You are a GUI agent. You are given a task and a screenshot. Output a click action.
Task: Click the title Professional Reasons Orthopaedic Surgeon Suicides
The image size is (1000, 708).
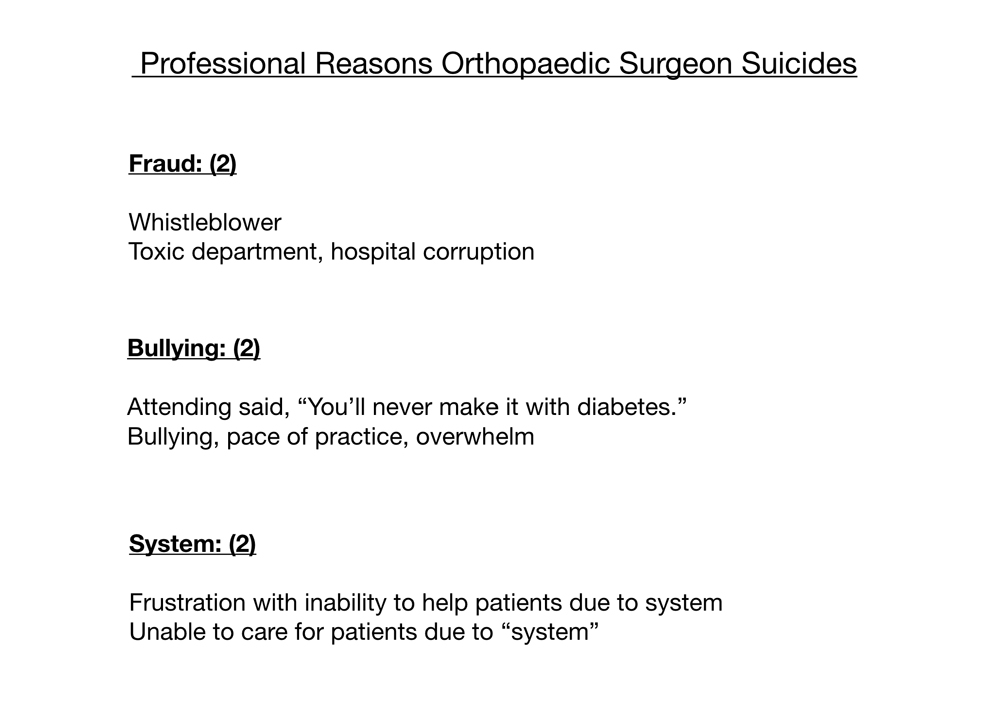tap(498, 64)
